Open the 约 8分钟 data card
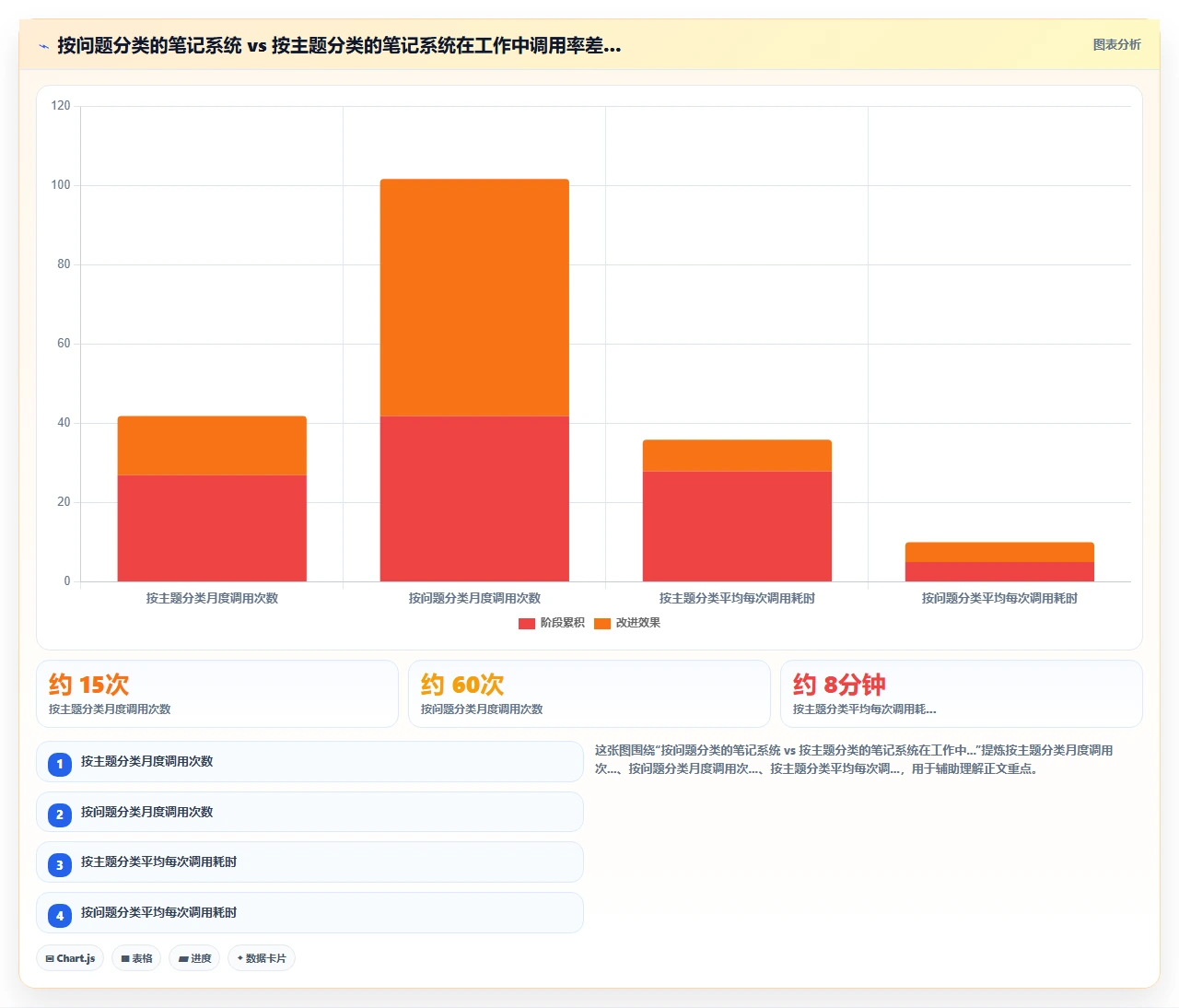 (x=962, y=694)
